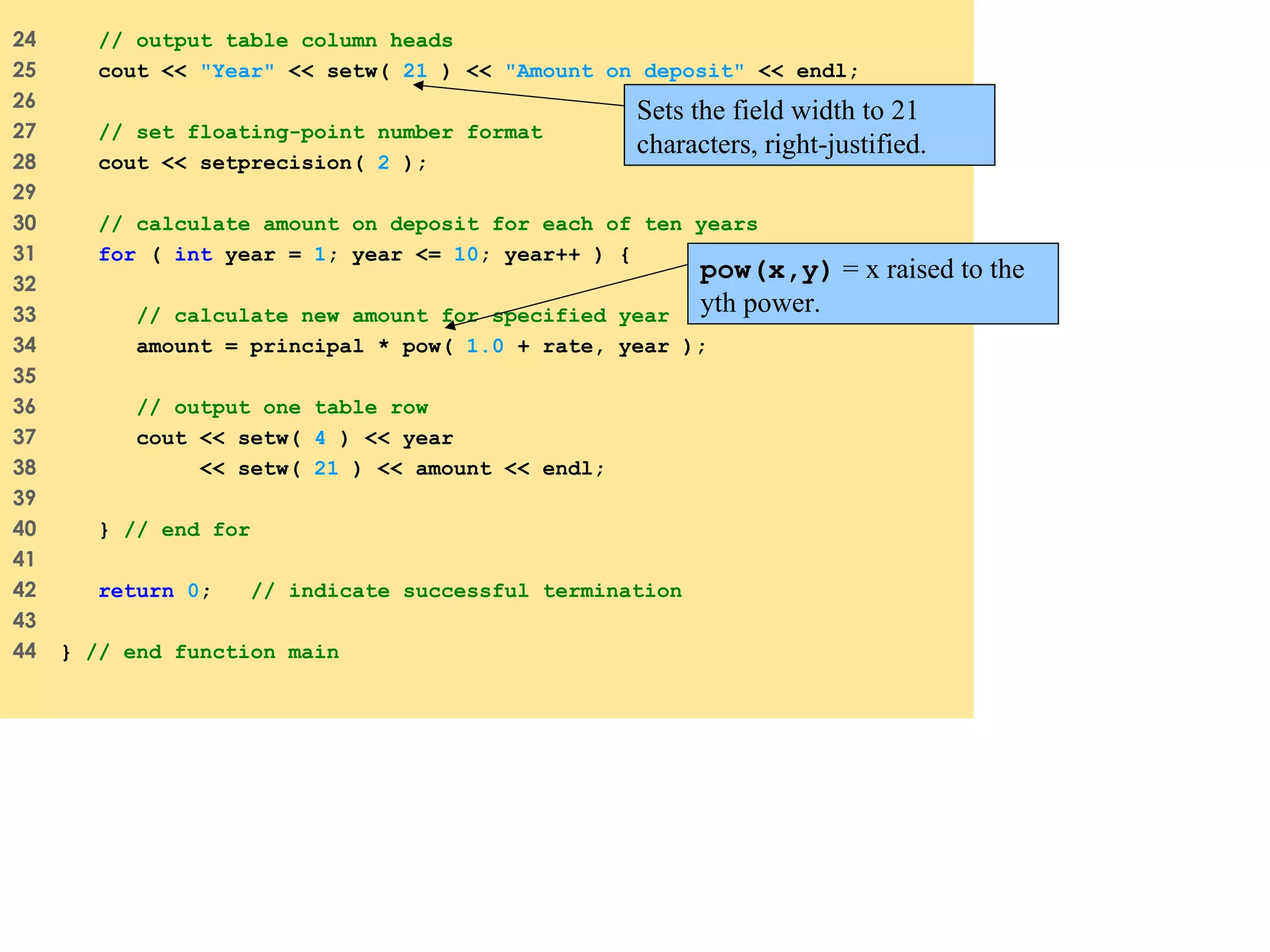Click line number 24

pyautogui.click(x=24, y=40)
